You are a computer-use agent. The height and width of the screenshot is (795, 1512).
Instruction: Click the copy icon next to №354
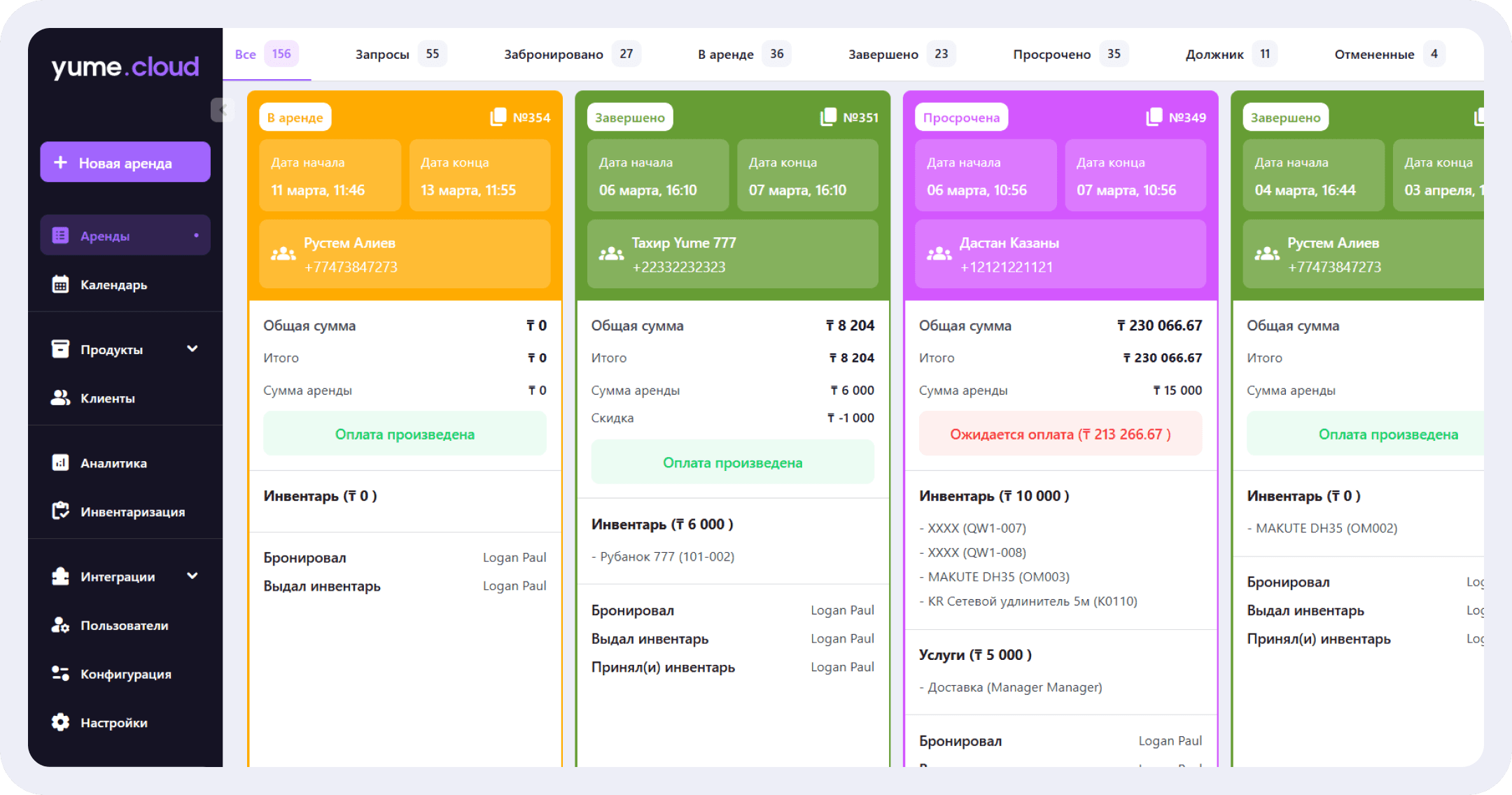[x=498, y=117]
